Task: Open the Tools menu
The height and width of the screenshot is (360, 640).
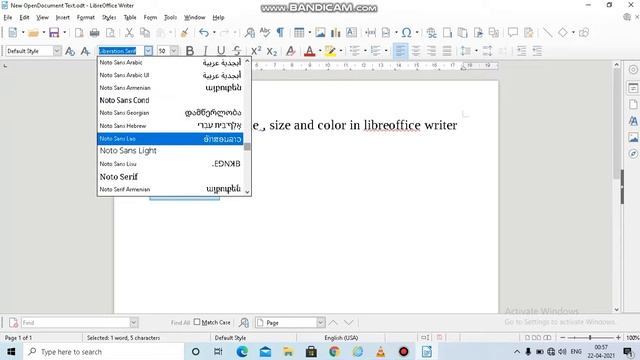Action: [x=170, y=18]
